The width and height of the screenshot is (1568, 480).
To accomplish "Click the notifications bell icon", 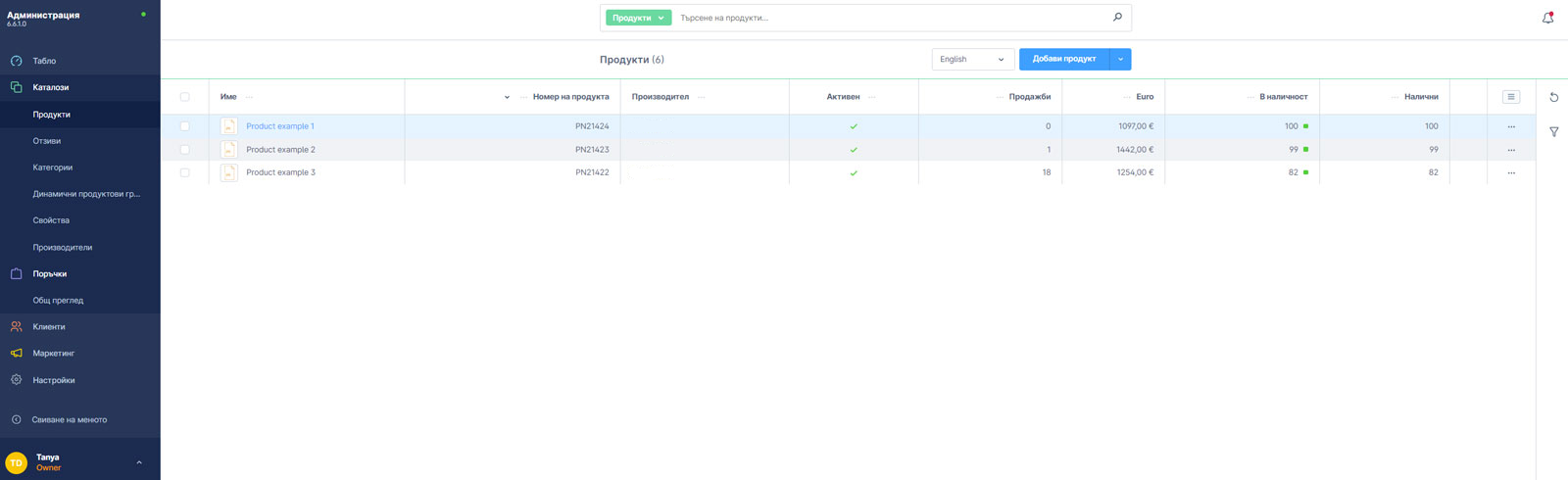I will tap(1547, 18).
